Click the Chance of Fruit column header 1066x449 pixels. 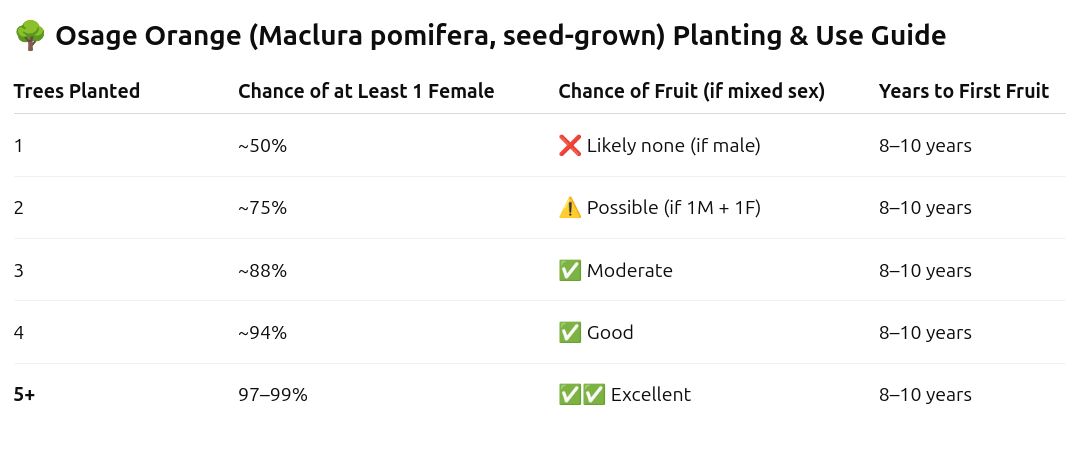(x=691, y=91)
